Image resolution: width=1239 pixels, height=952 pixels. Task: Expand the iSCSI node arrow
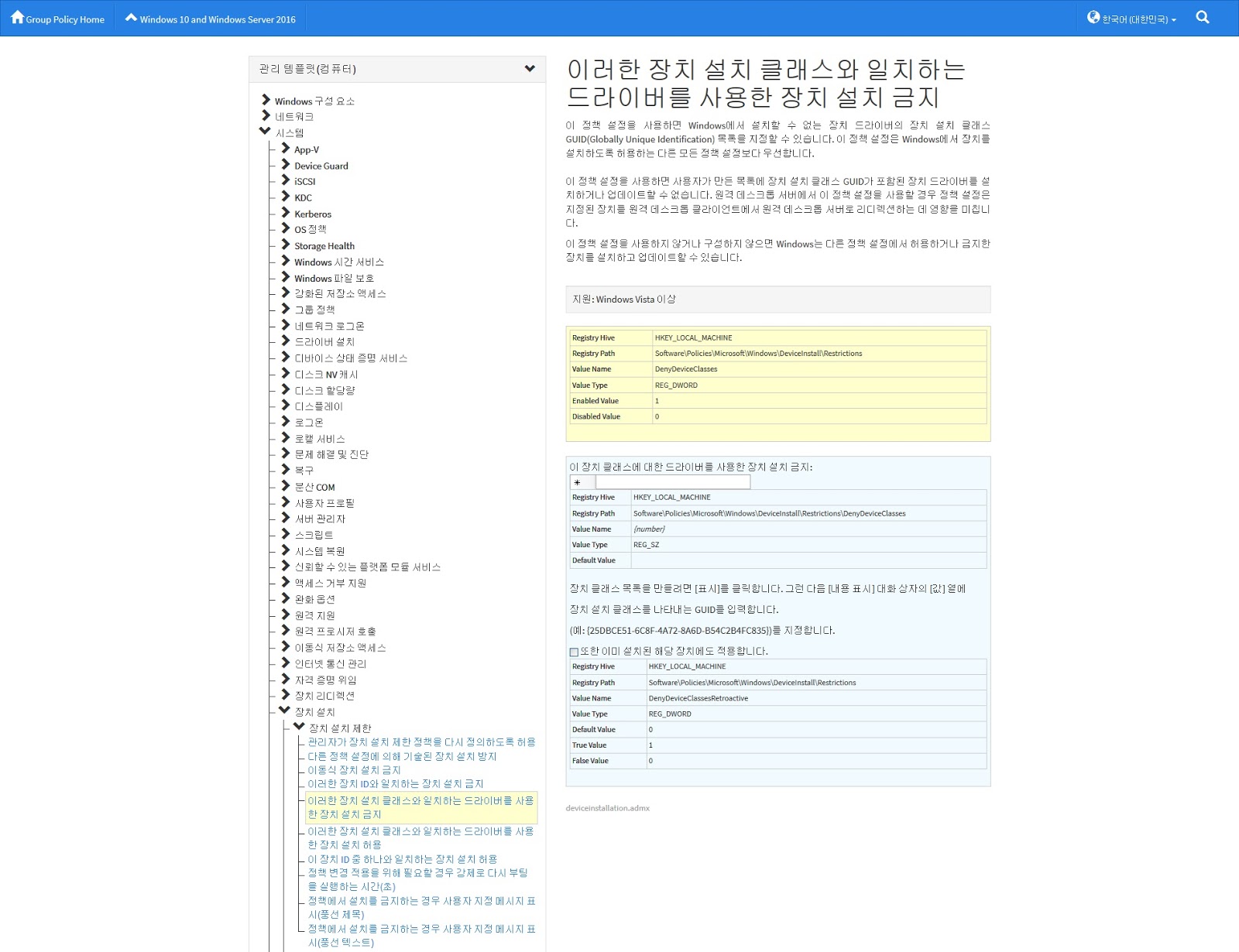tap(286, 180)
